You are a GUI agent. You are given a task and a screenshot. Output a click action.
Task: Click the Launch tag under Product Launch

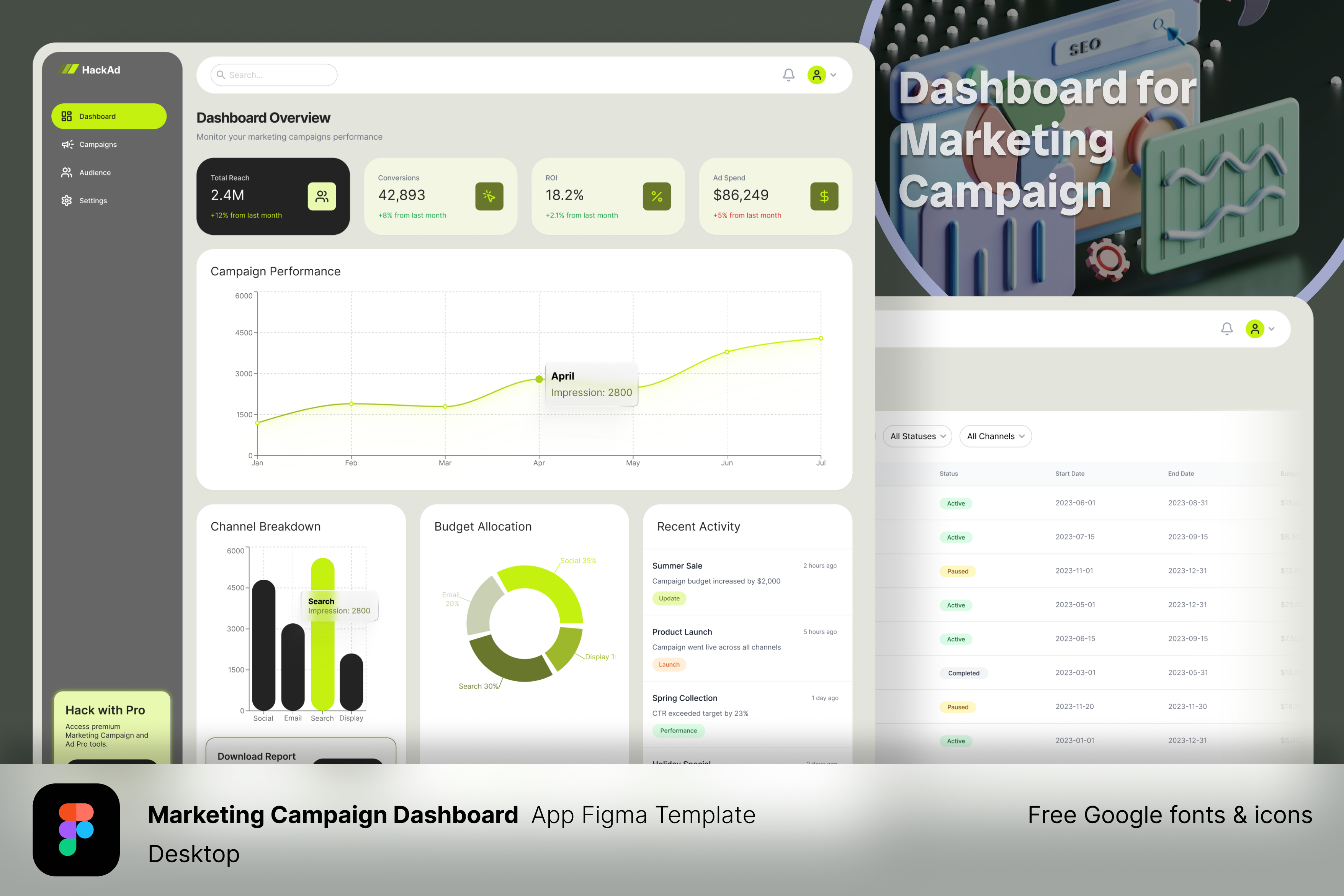pos(669,665)
